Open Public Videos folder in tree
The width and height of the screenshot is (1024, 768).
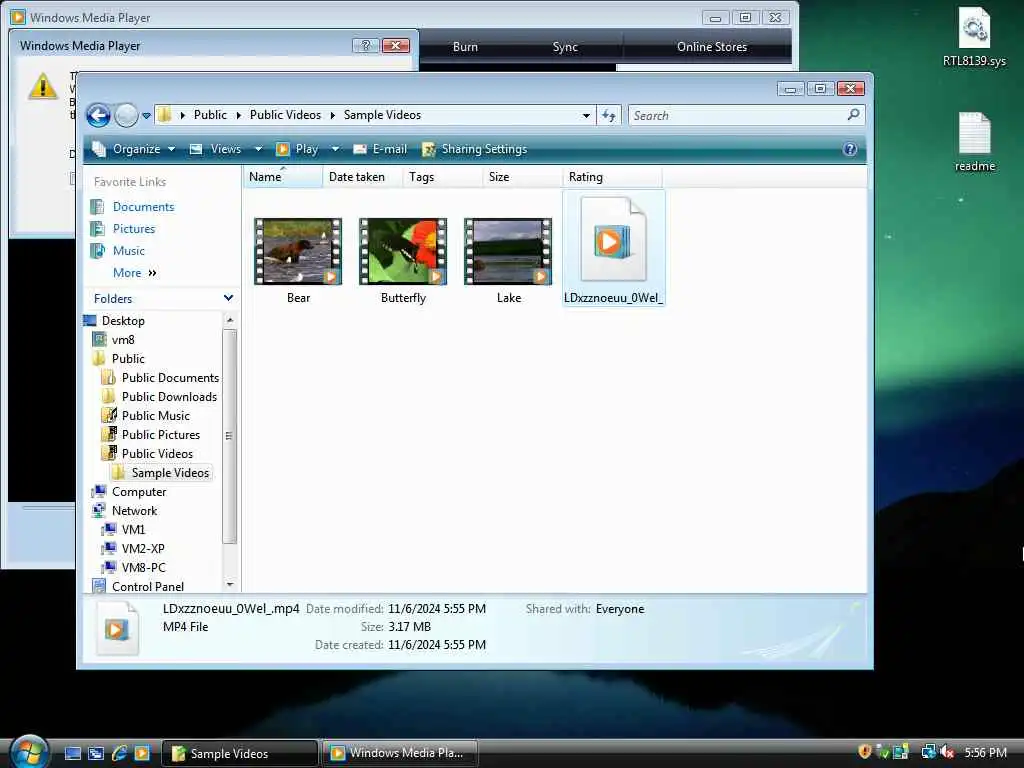(x=157, y=453)
